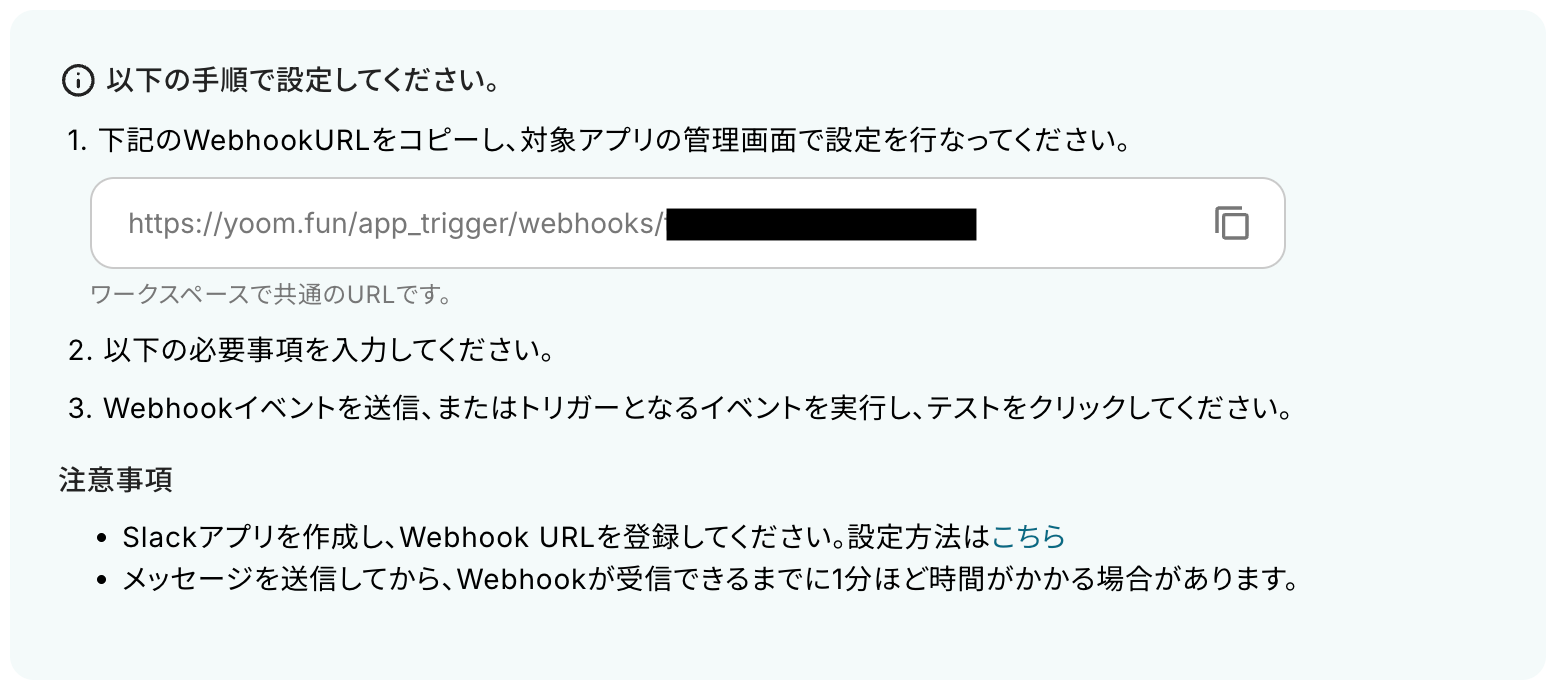Click the 以下の手順で設定してください heading
Image resolution: width=1560 pixels, height=692 pixels.
[303, 81]
